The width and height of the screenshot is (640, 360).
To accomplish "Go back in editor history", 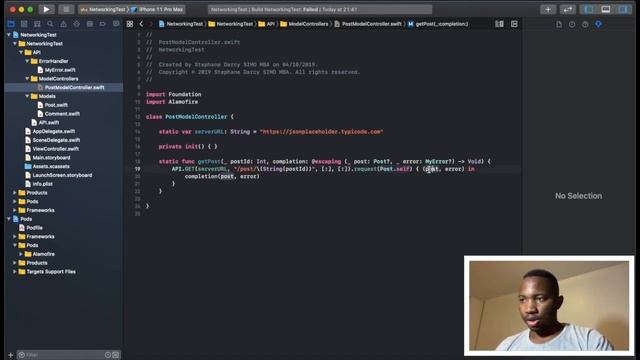I will point(141,24).
